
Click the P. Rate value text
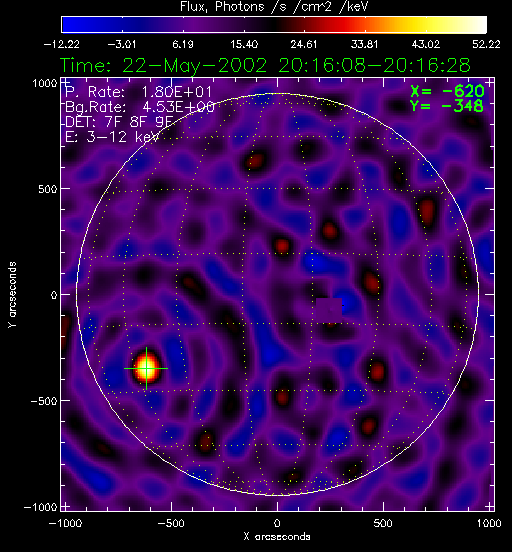click(177, 92)
